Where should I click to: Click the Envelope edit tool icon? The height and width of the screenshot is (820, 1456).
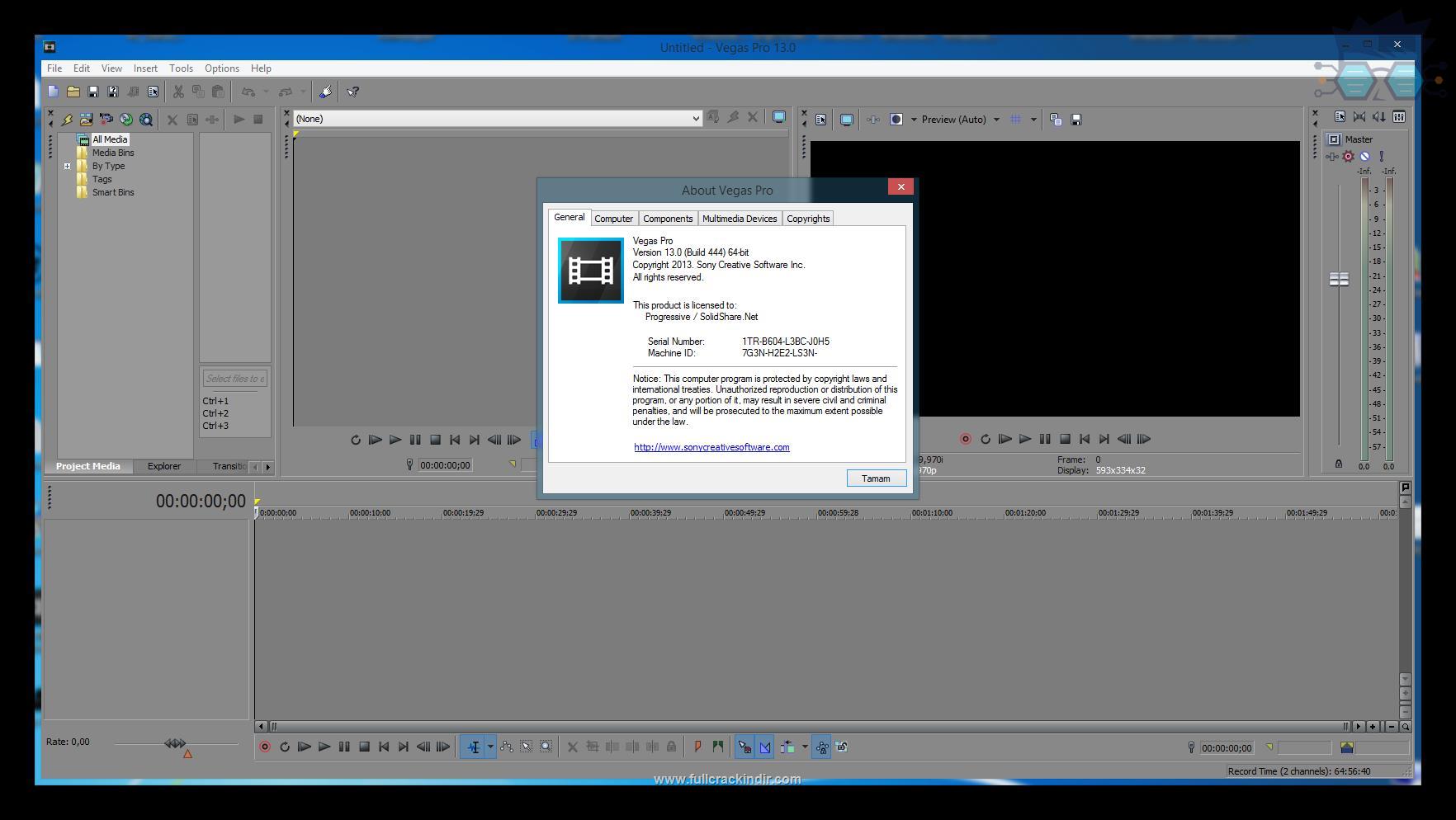coord(507,747)
